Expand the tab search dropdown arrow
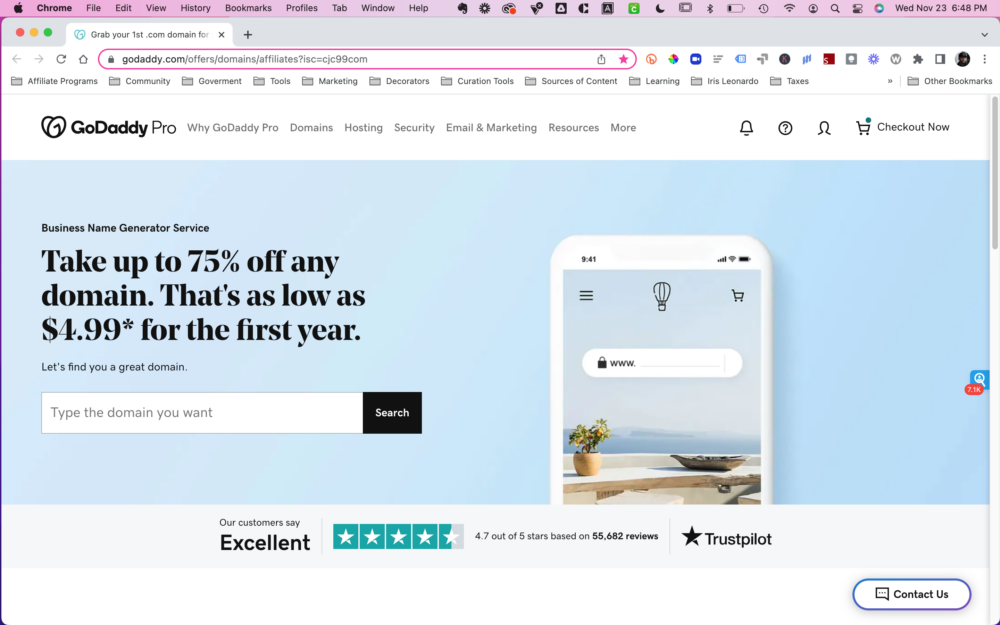Viewport: 1000px width, 625px height. [x=984, y=34]
